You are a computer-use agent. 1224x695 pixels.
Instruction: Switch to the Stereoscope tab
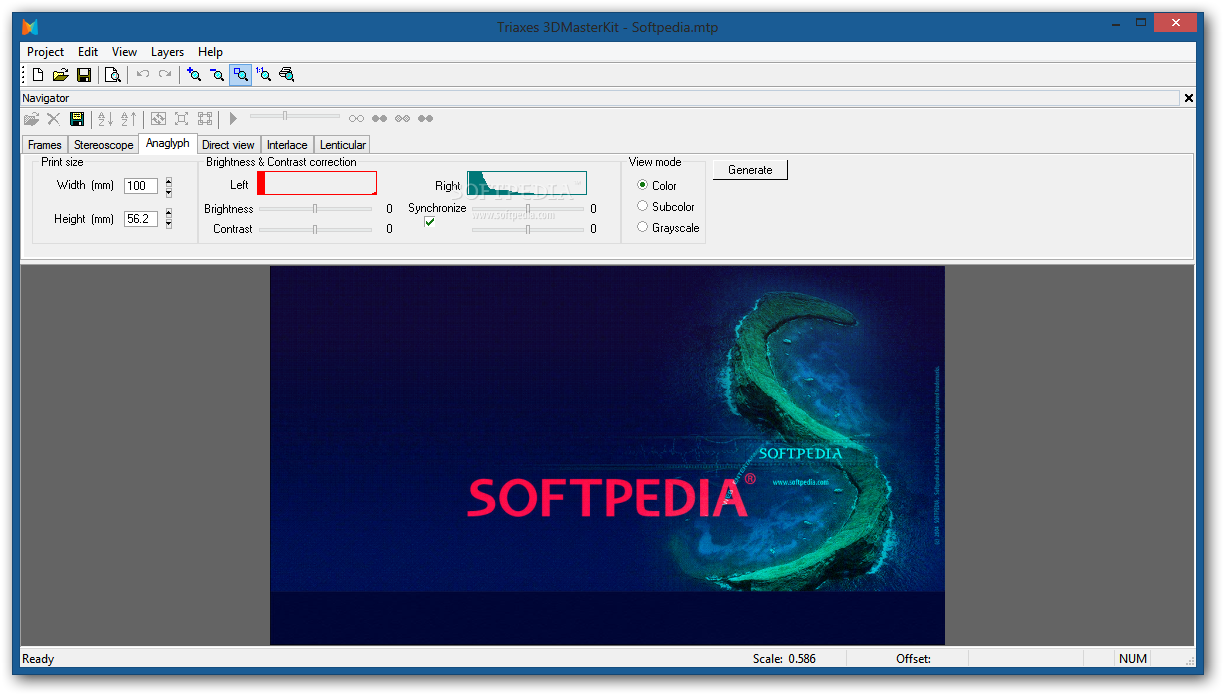pos(103,145)
